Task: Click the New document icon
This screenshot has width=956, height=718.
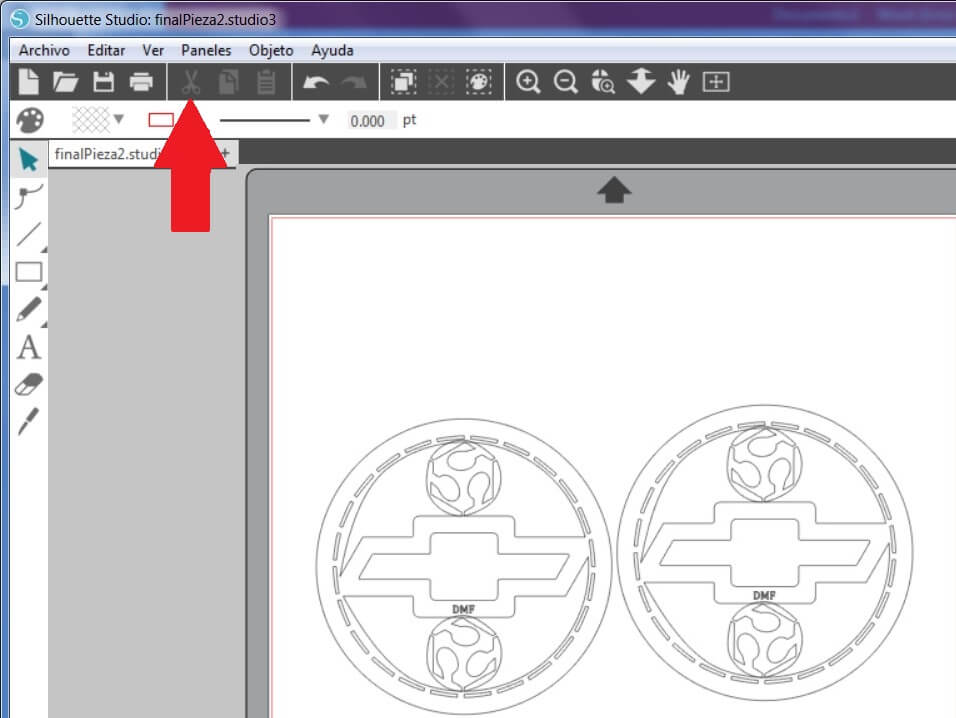Action: [x=28, y=82]
